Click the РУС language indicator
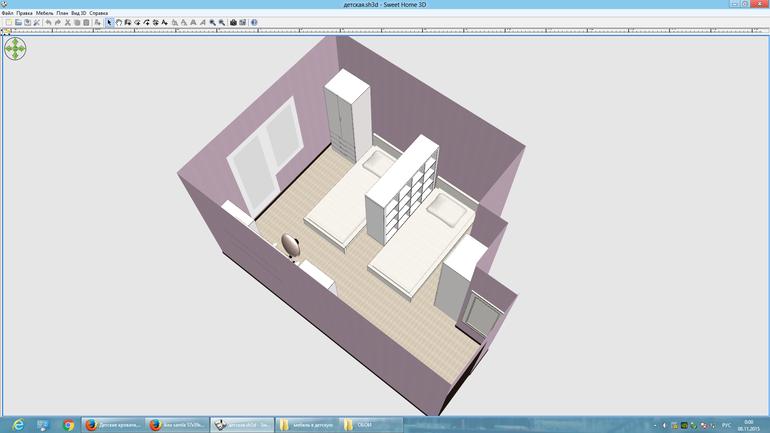Screen dimensions: 770x433 (x=726, y=425)
